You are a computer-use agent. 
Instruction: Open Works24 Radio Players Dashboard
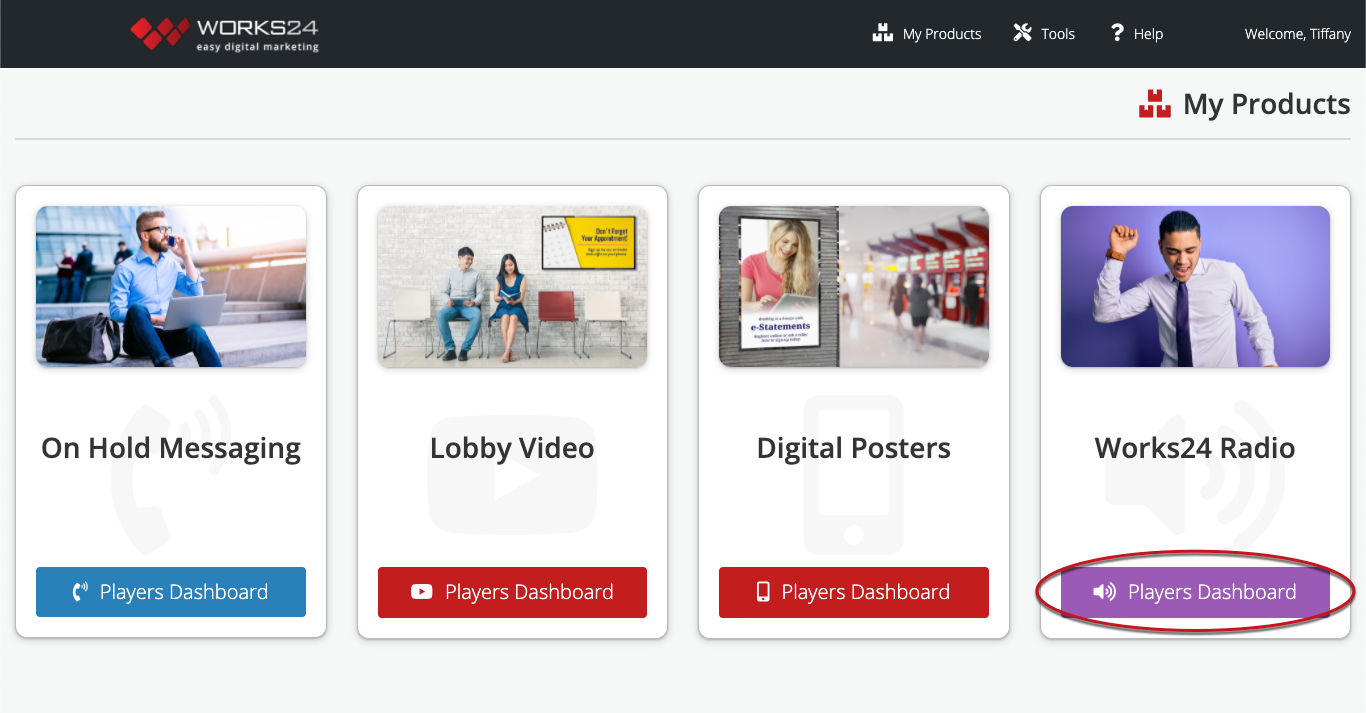tap(1195, 592)
